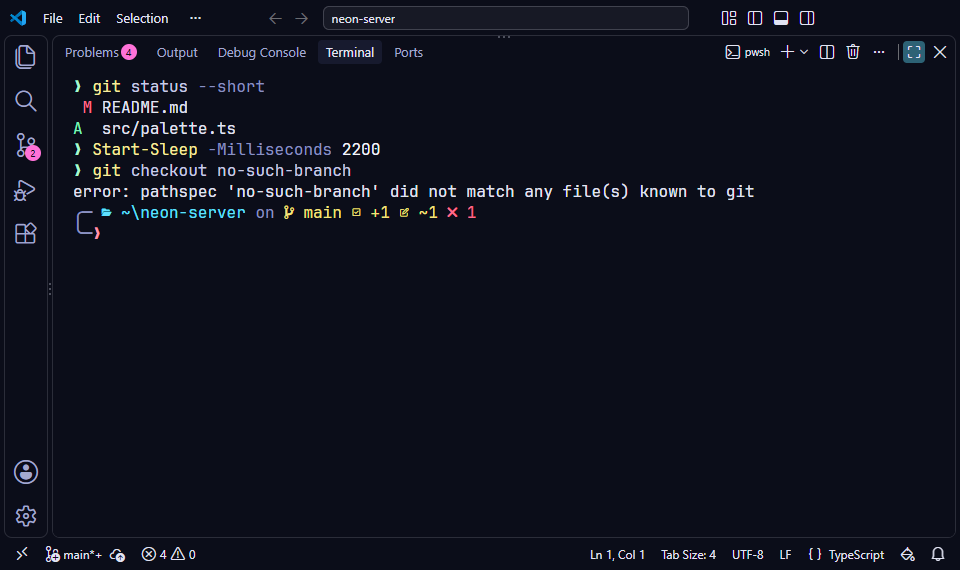Open a remote window from status bar

coord(22,554)
